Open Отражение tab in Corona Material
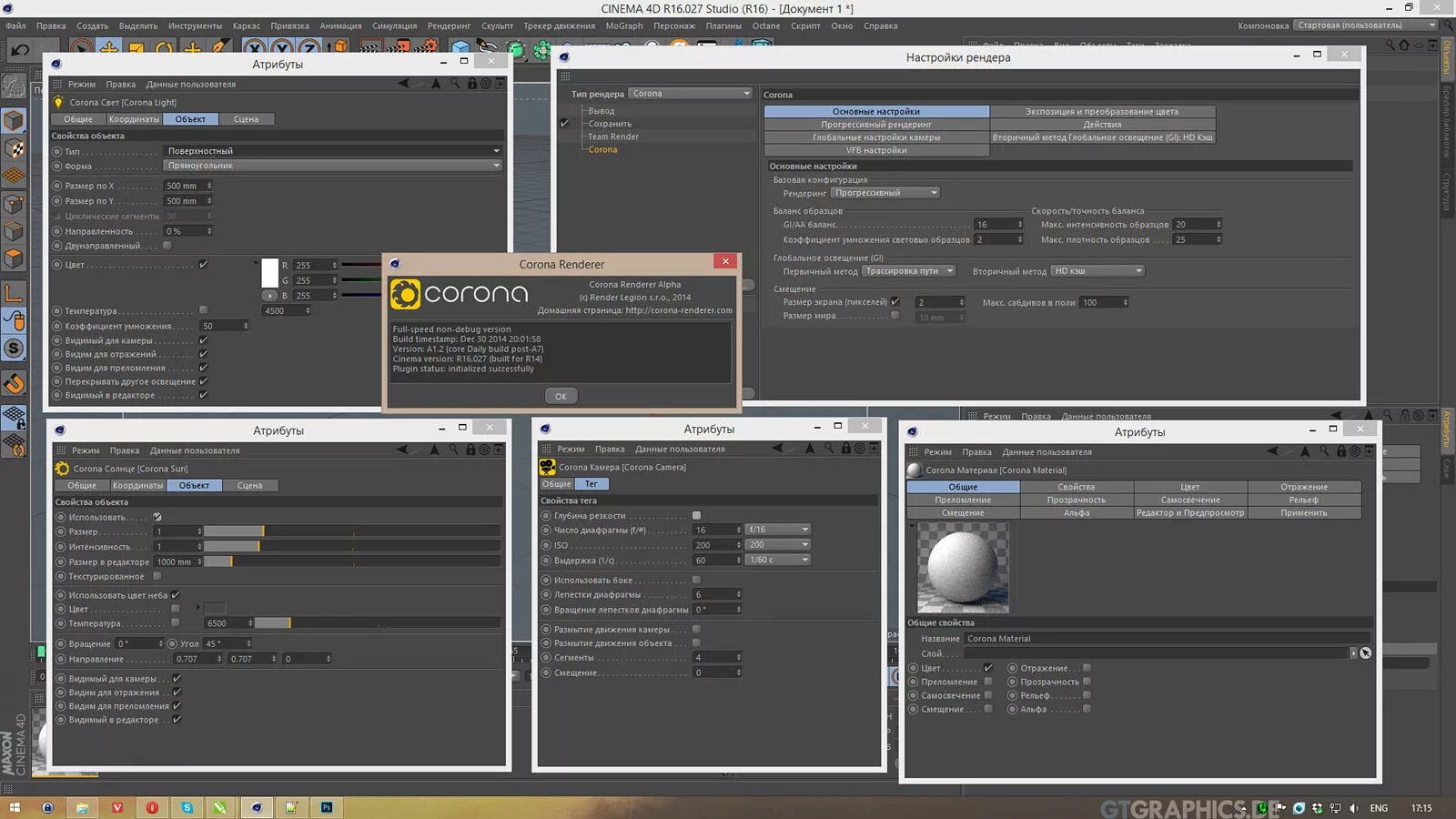The width and height of the screenshot is (1456, 819). (1304, 487)
